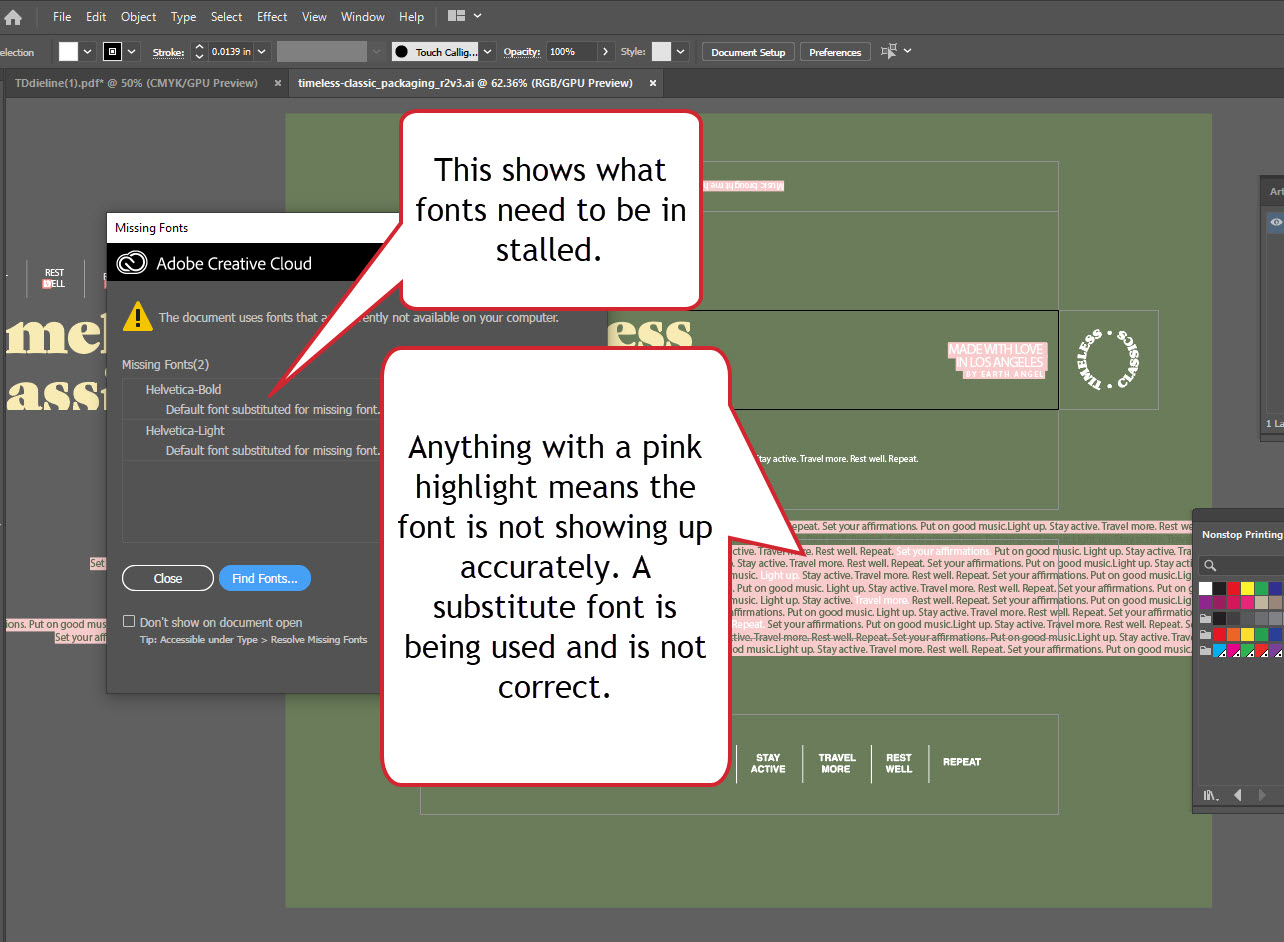Click the Home icon in the menu bar
This screenshot has width=1284, height=942.
(13, 17)
